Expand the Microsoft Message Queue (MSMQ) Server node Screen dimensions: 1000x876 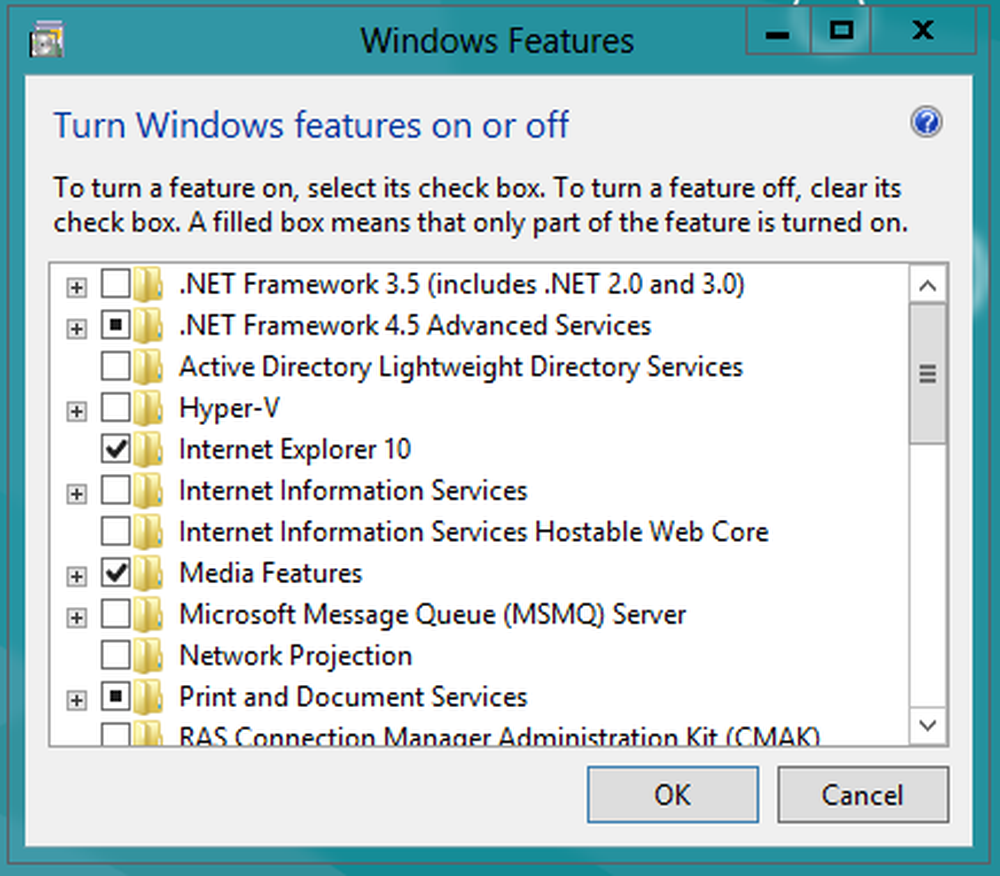pyautogui.click(x=76, y=617)
